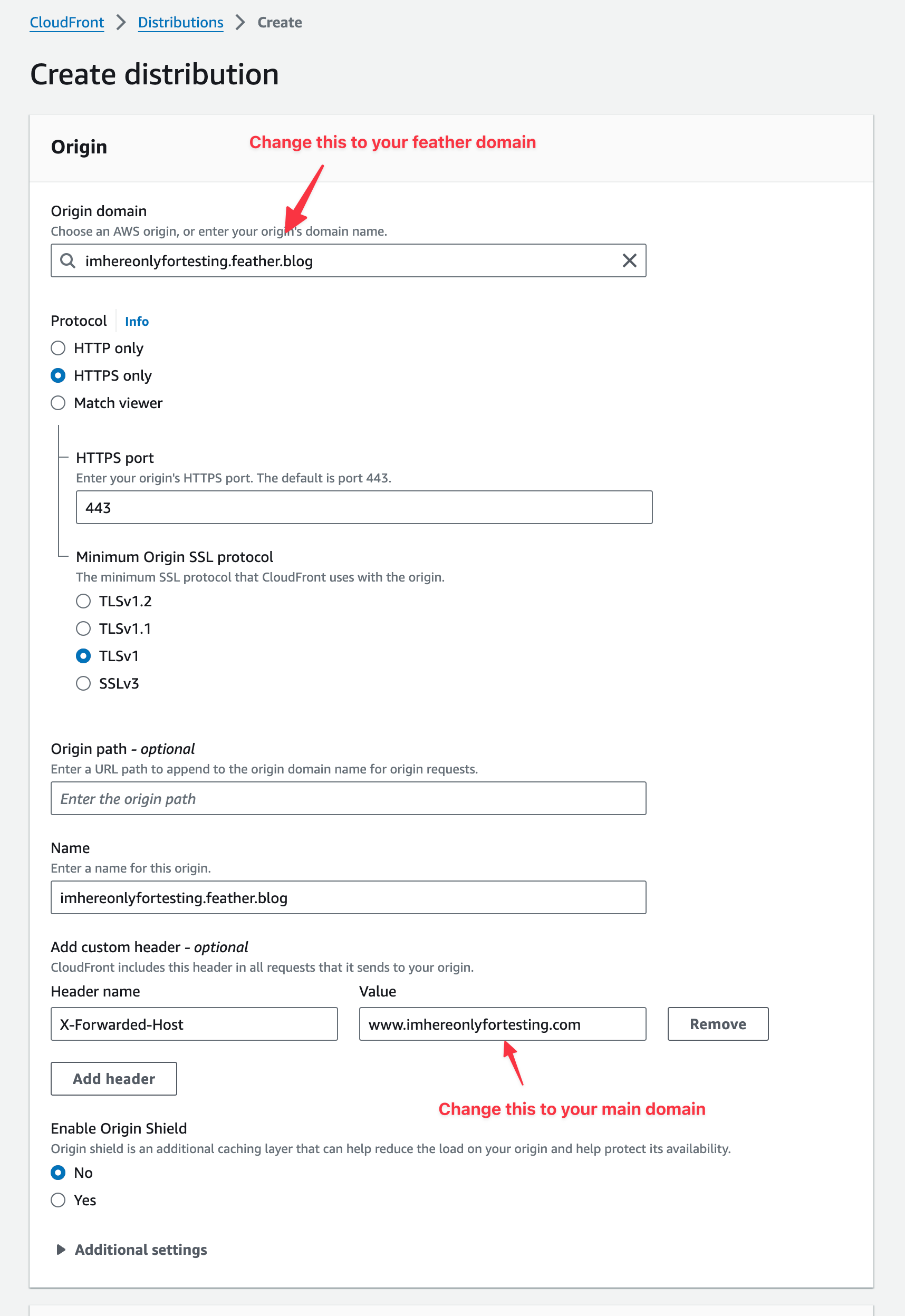This screenshot has height=1316, width=905.
Task: Focus the Origin path input field
Action: [348, 799]
